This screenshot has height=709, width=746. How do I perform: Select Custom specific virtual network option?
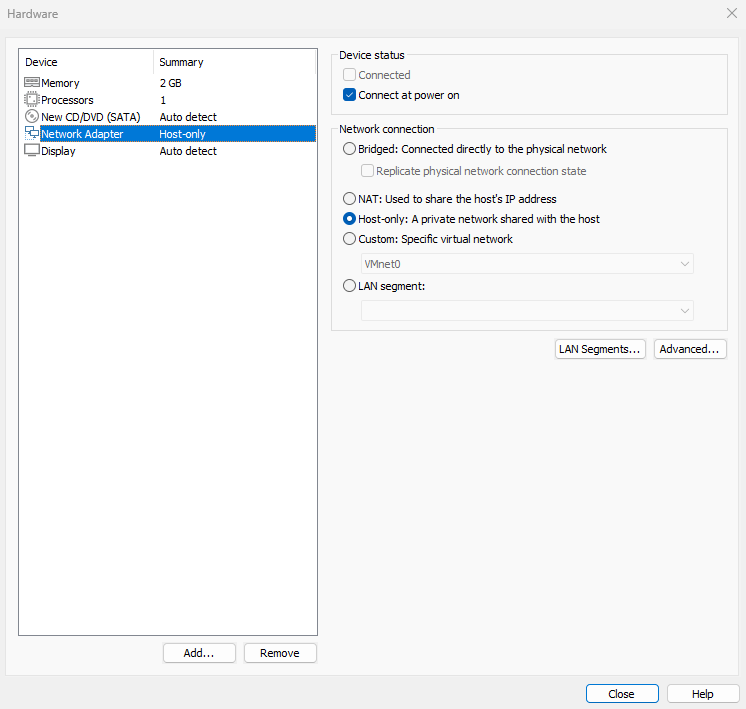click(x=349, y=239)
